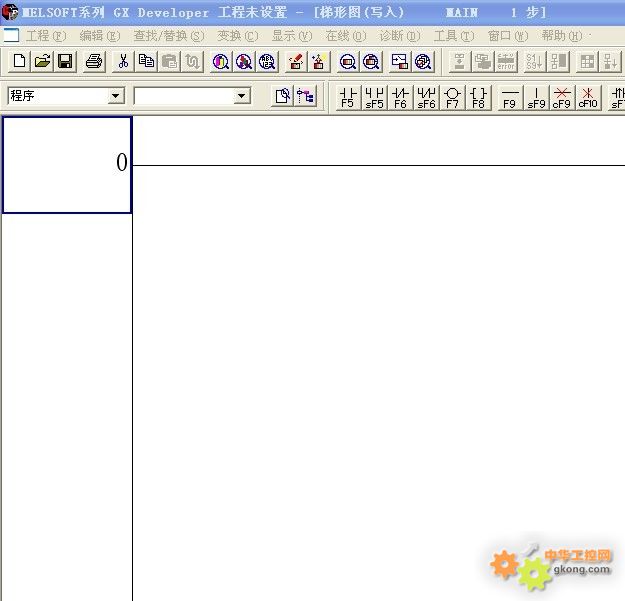
Task: Copy selection with Copy icon
Action: (x=146, y=61)
